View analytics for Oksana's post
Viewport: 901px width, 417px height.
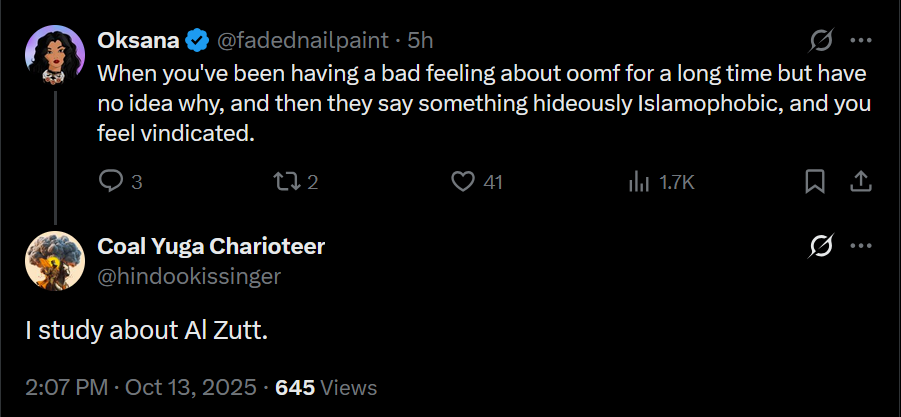coord(638,182)
